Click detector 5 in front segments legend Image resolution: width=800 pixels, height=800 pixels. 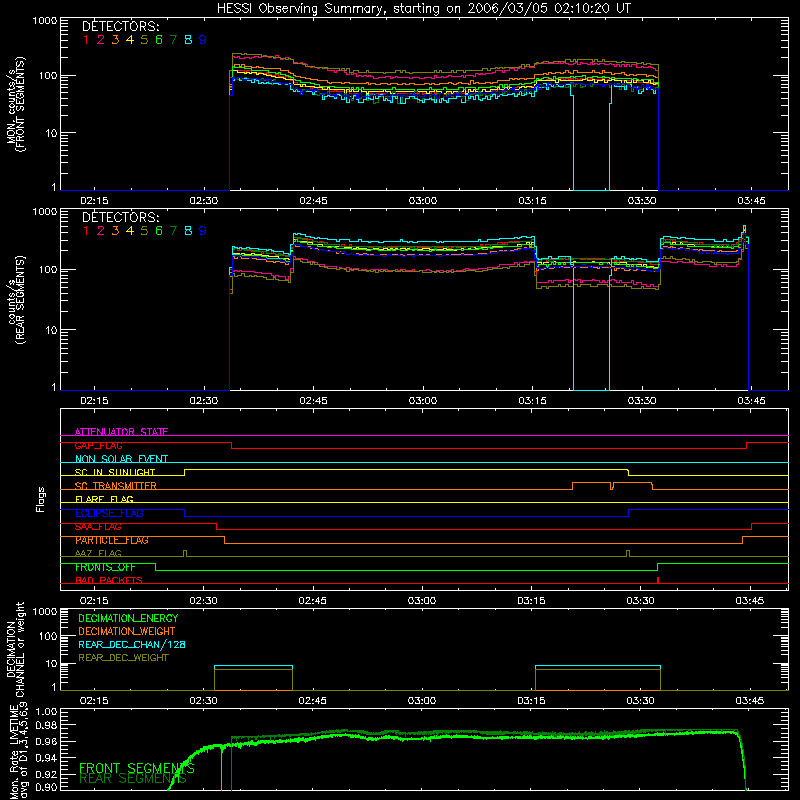tap(144, 40)
